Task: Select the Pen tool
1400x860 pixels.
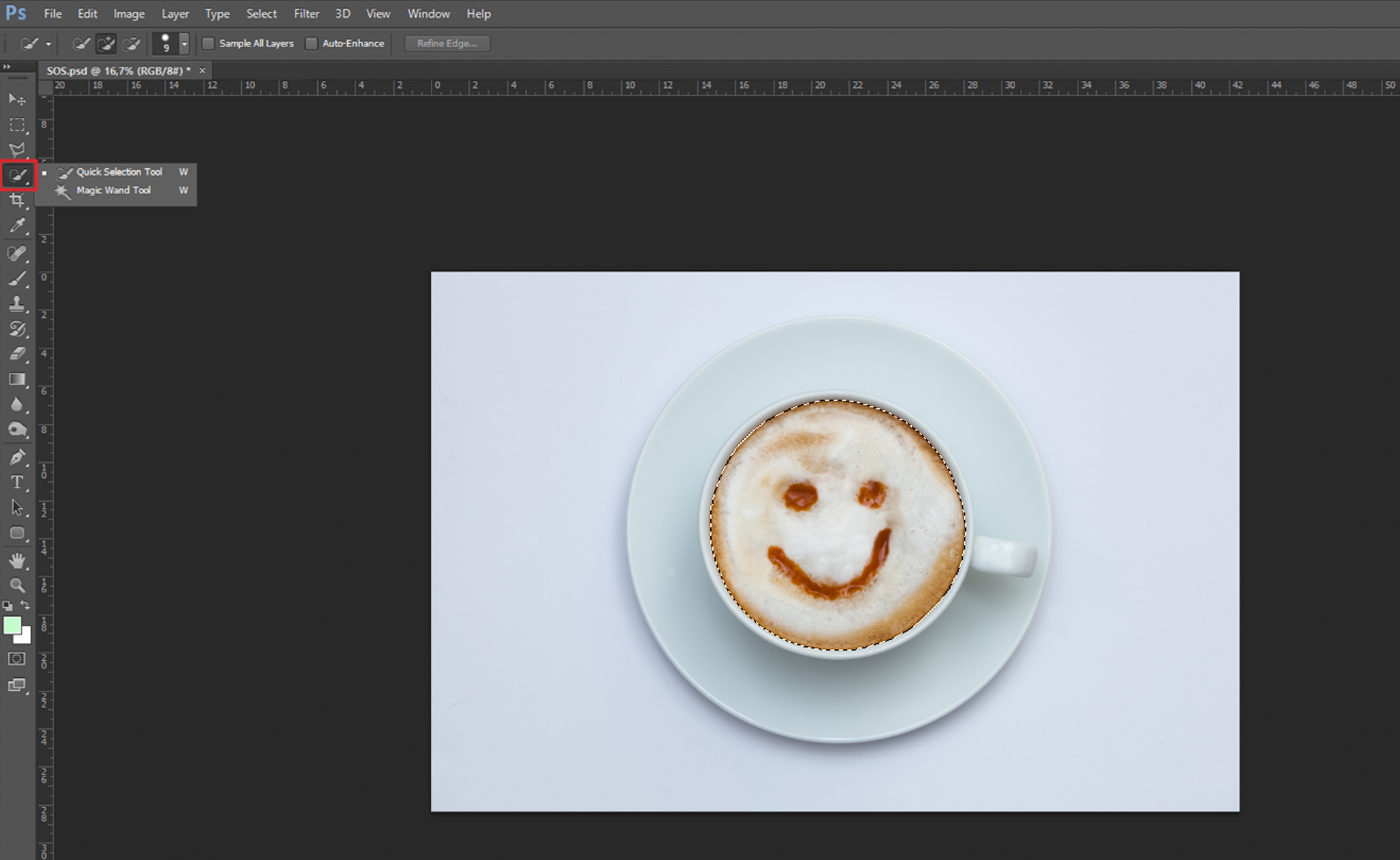Action: pos(17,457)
